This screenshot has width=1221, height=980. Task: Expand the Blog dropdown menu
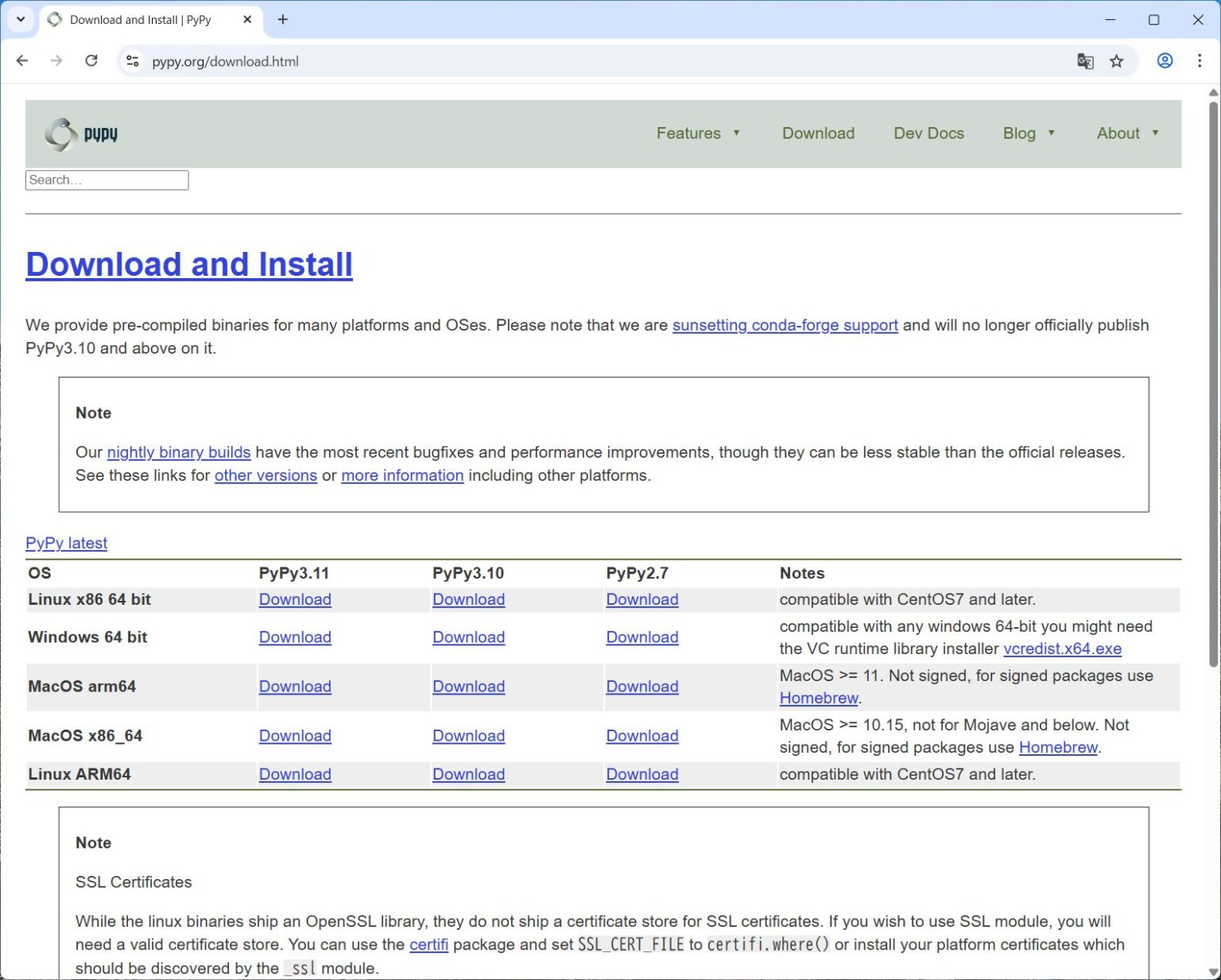point(1028,134)
